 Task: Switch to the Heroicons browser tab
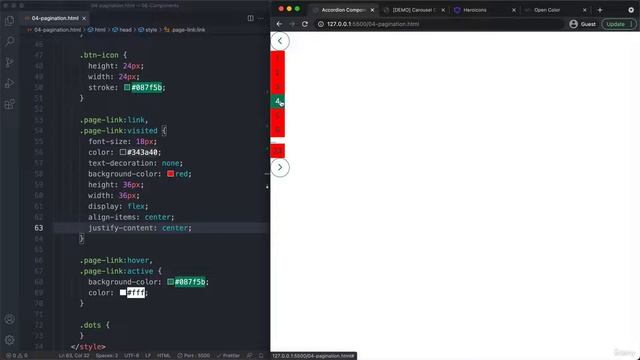(475, 10)
